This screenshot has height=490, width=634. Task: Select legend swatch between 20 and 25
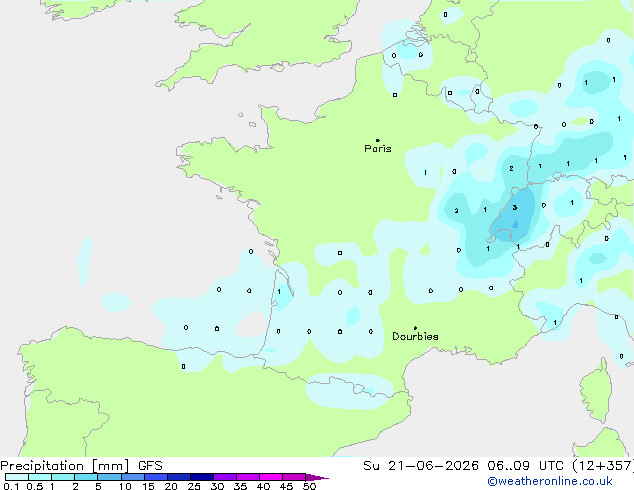click(179, 477)
